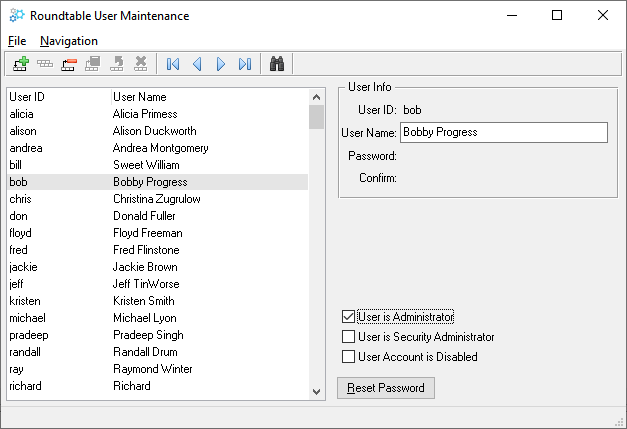Pick the jackie user row
627x429 pixels.
(158, 267)
